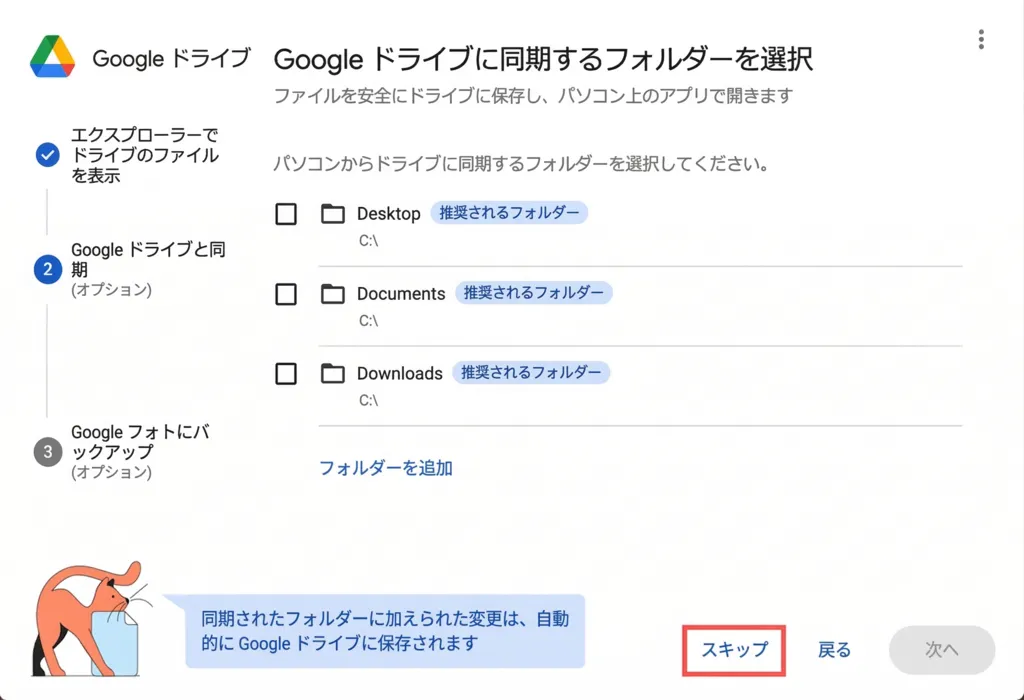Click the フォルダーを追加 link

click(x=385, y=468)
